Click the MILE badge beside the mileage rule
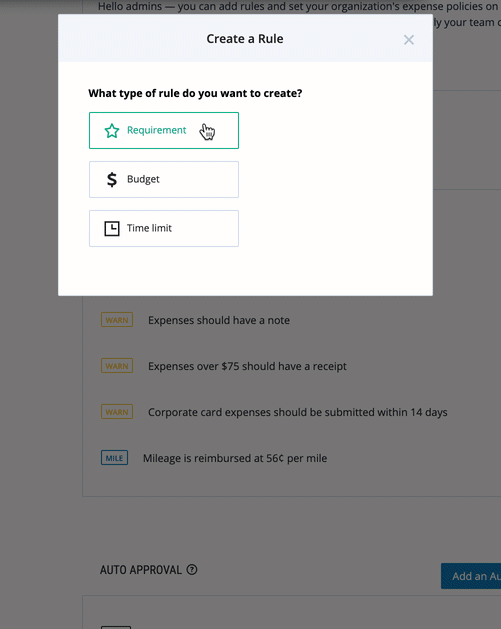Viewport: 501px width, 629px height. 114,458
